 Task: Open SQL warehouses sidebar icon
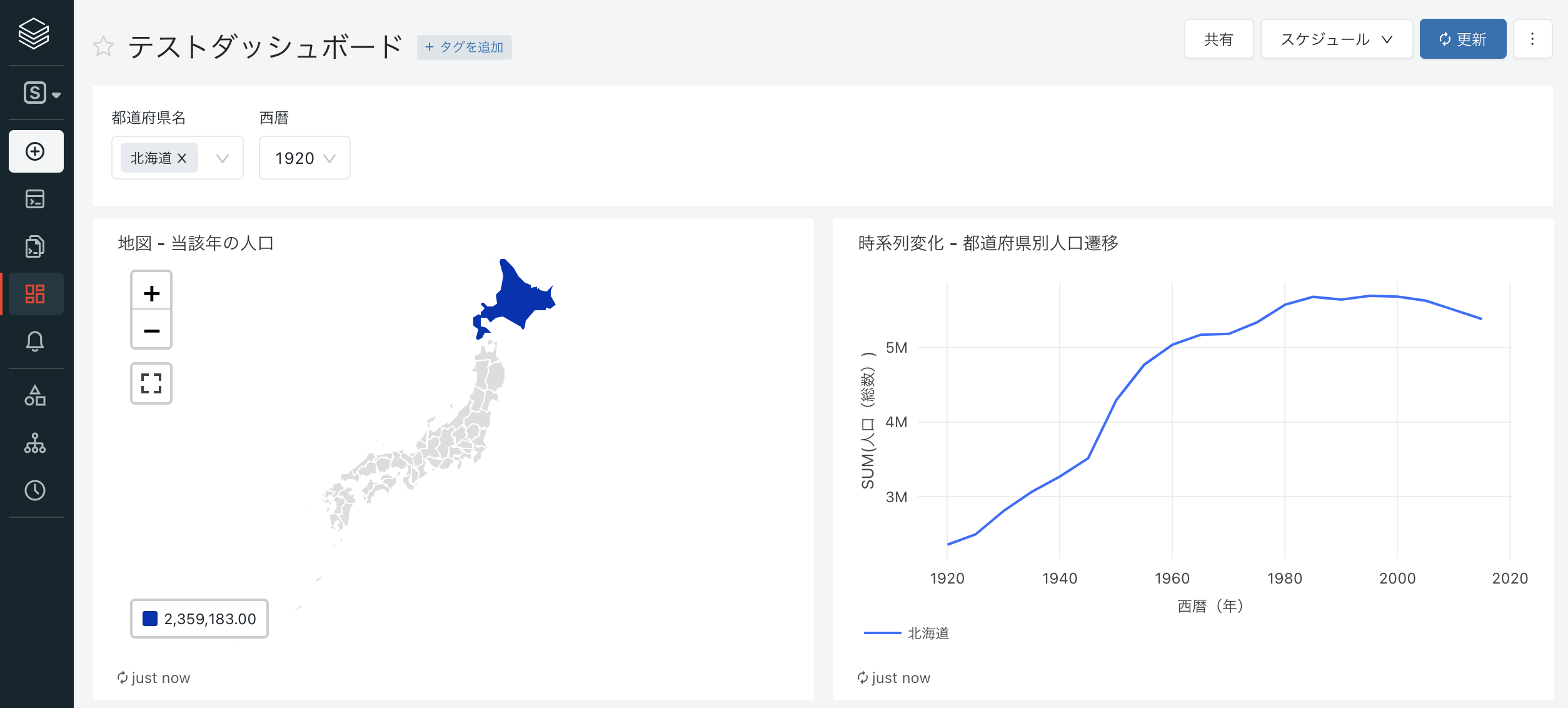coord(35,443)
